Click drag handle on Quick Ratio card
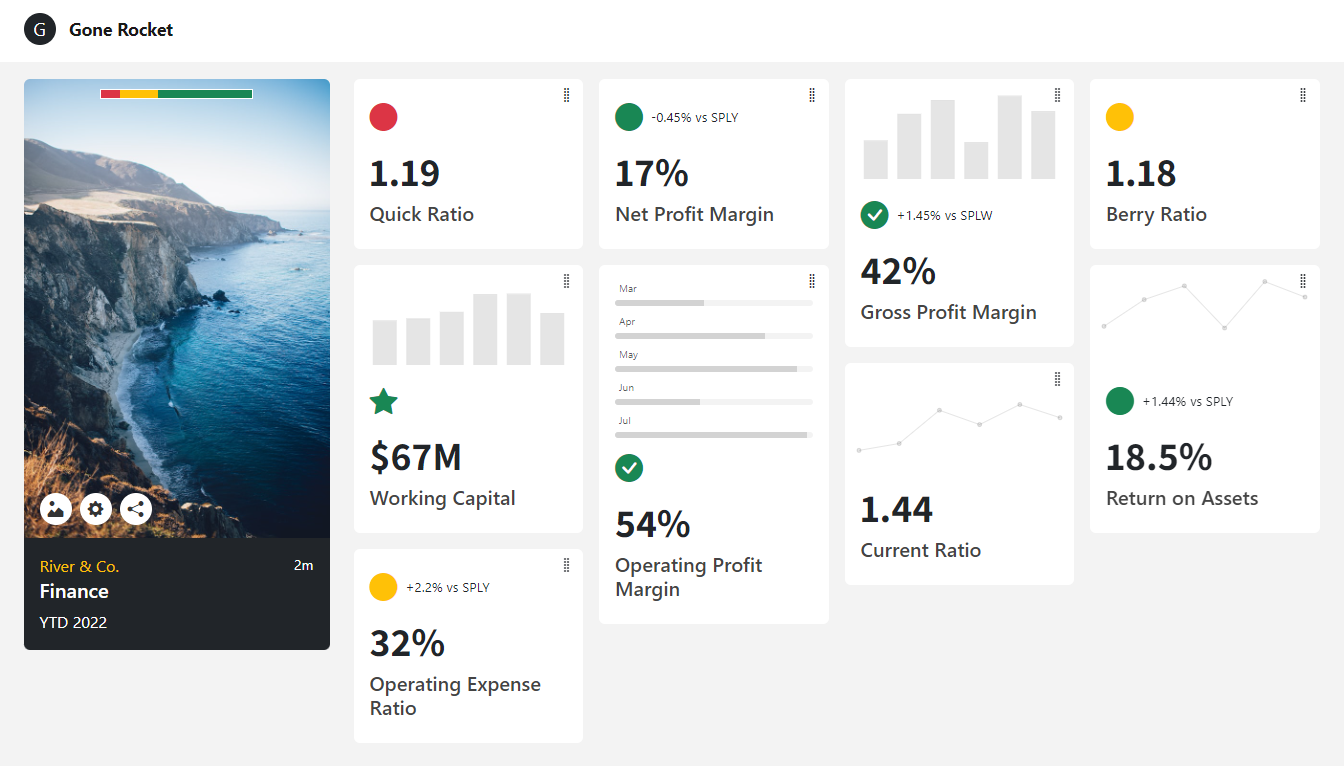 click(x=566, y=95)
